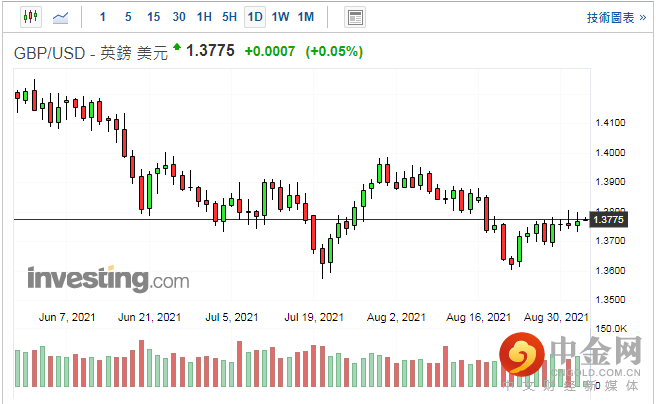Click the Investing.com watermark logo
Screen dimensions: 656x404
pyautogui.click(x=108, y=277)
